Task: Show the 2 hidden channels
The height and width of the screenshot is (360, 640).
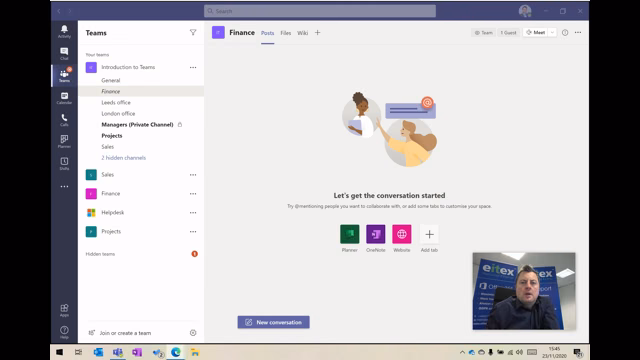Action: point(124,158)
